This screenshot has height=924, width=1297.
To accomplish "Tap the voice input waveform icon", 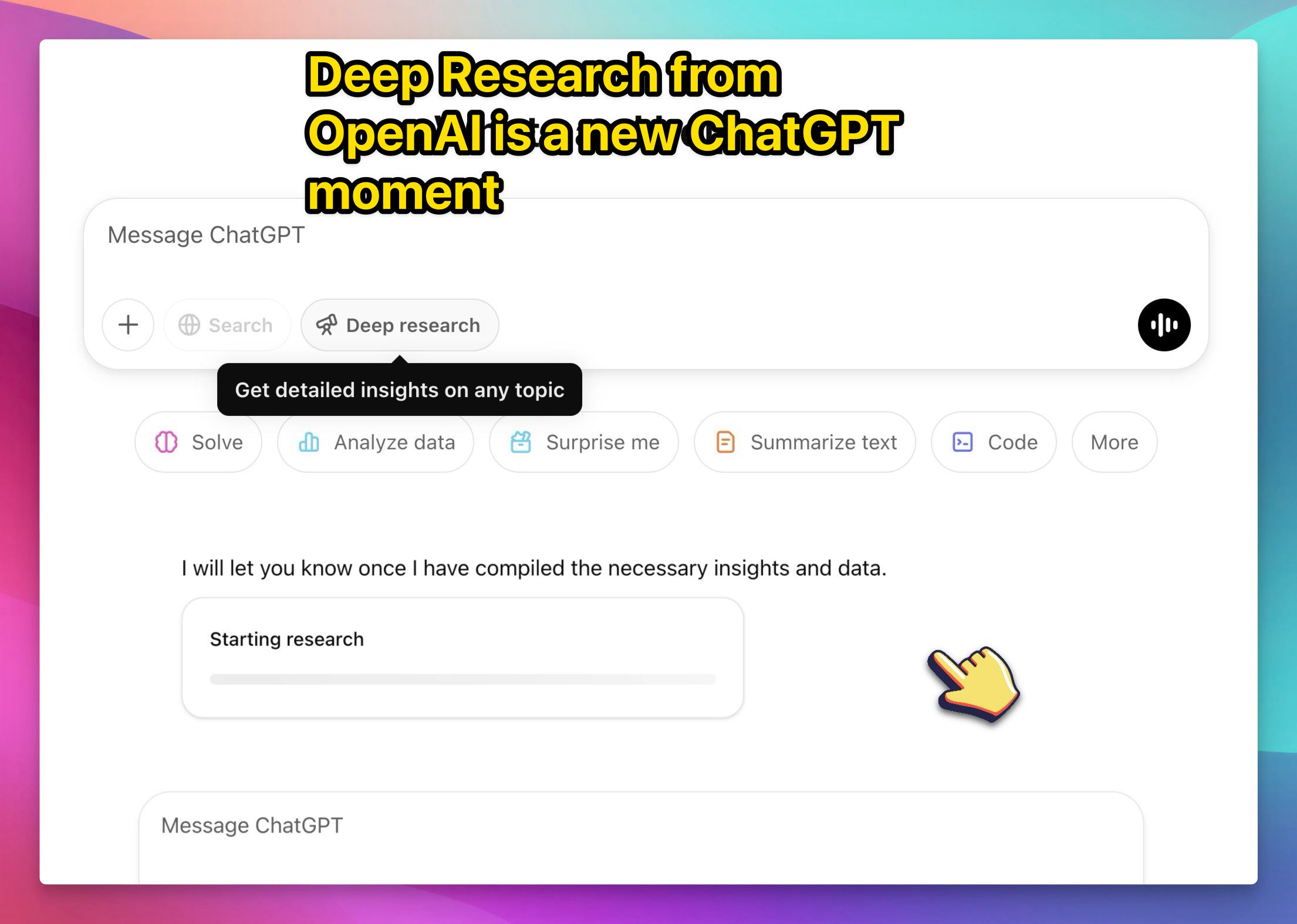I will coord(1162,325).
